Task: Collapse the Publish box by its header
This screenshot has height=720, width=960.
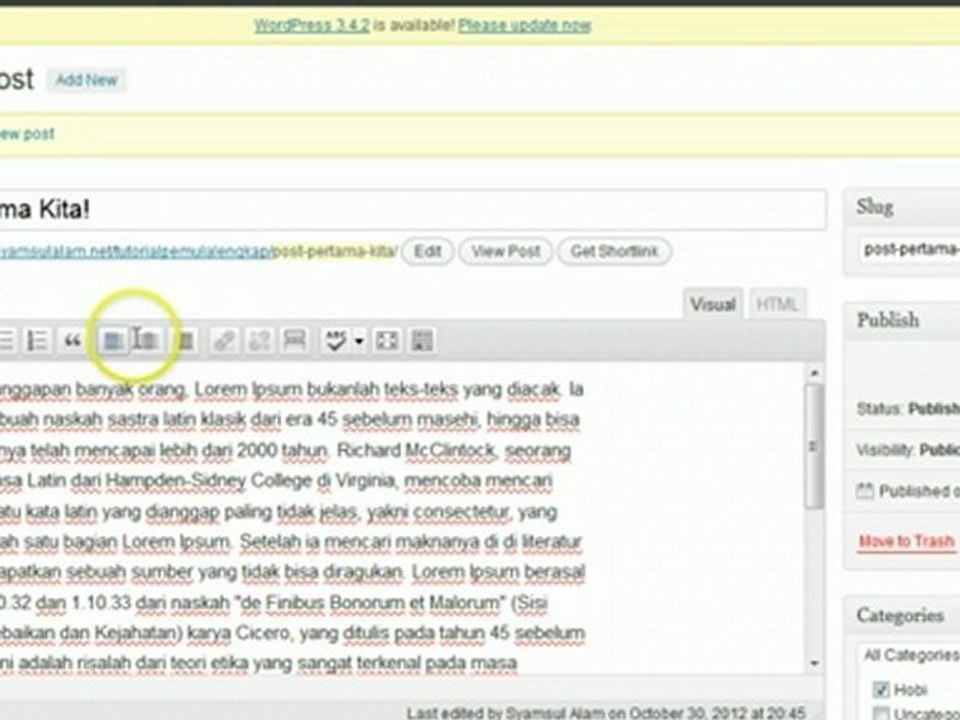Action: pyautogui.click(x=902, y=320)
